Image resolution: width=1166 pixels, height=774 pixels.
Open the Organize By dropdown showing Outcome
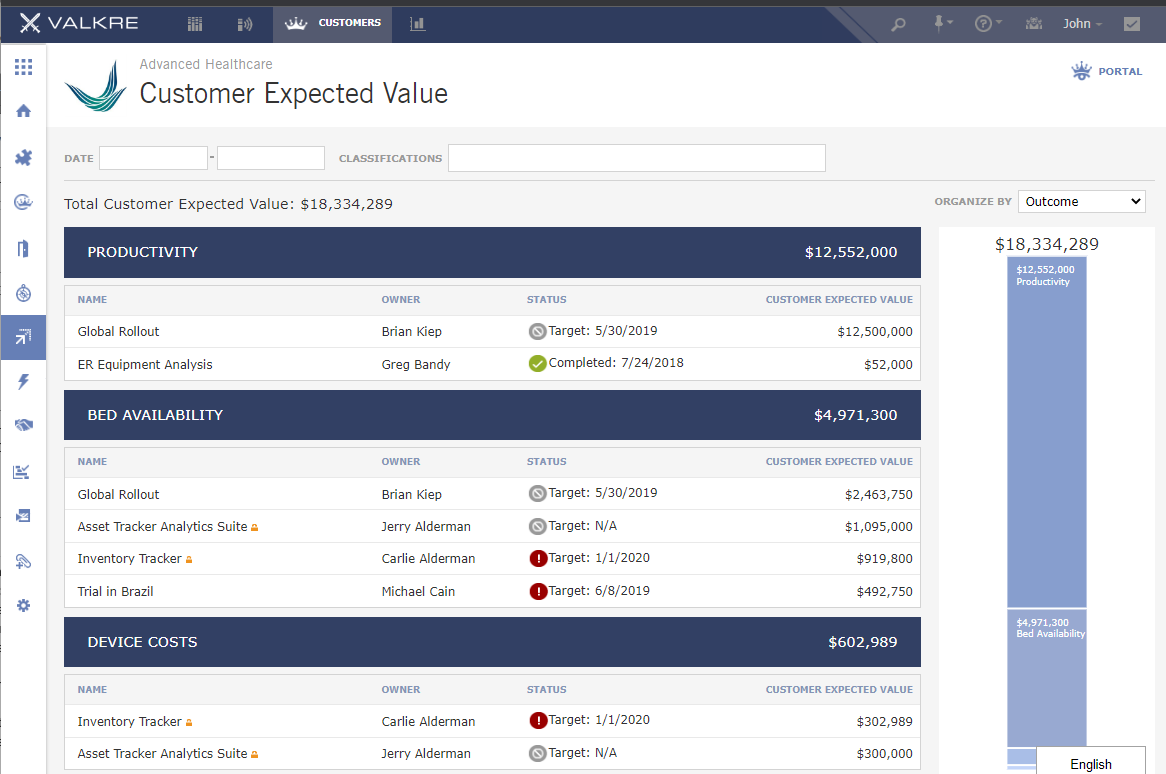[1081, 201]
